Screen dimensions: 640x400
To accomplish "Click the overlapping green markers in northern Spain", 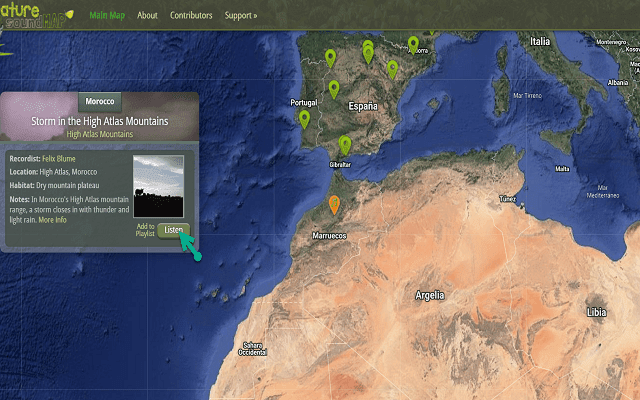I will 368,50.
